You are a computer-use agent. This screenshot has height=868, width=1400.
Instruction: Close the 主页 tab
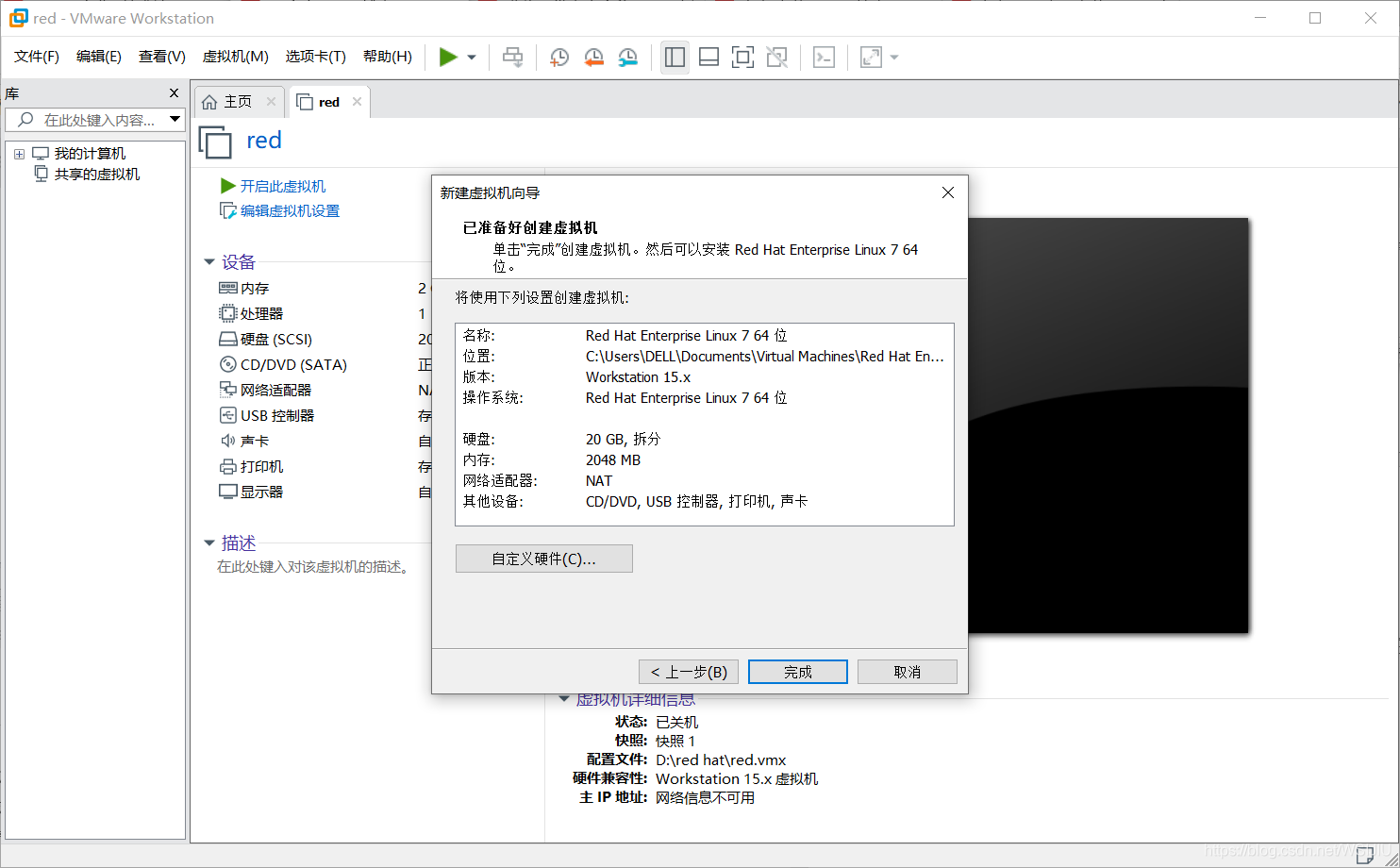point(271,102)
